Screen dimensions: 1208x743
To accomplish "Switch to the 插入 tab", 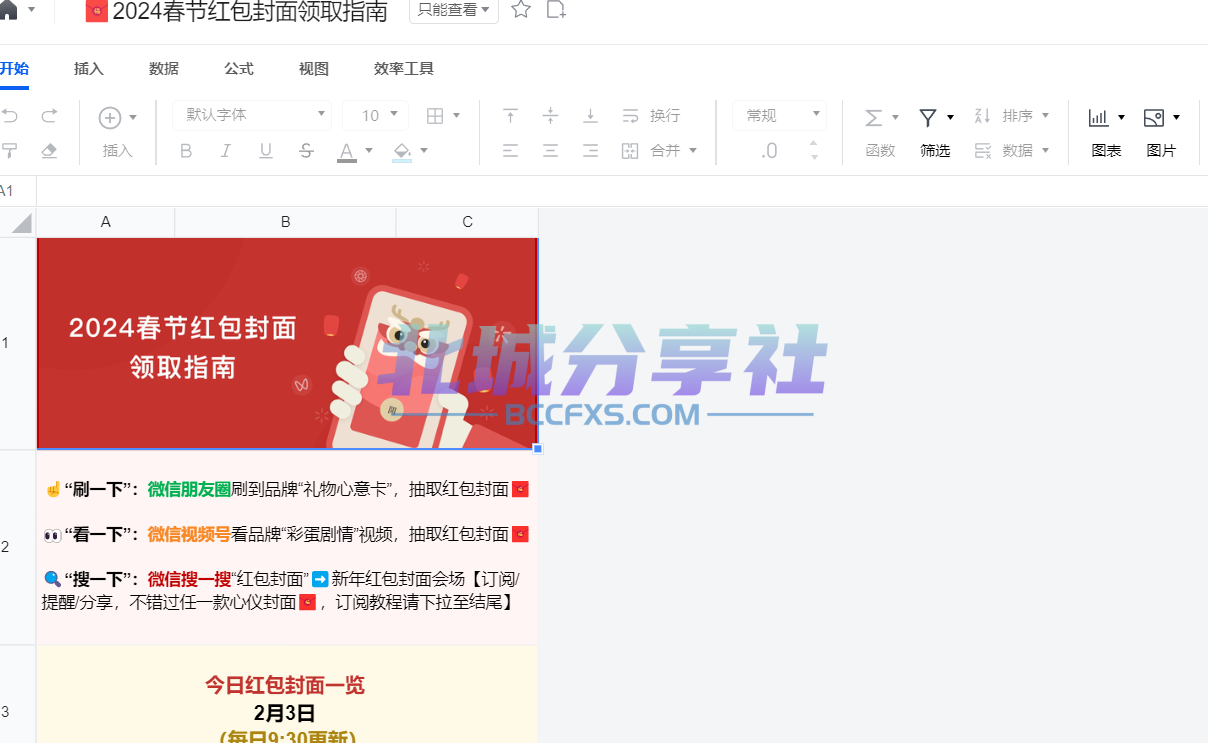I will point(89,69).
